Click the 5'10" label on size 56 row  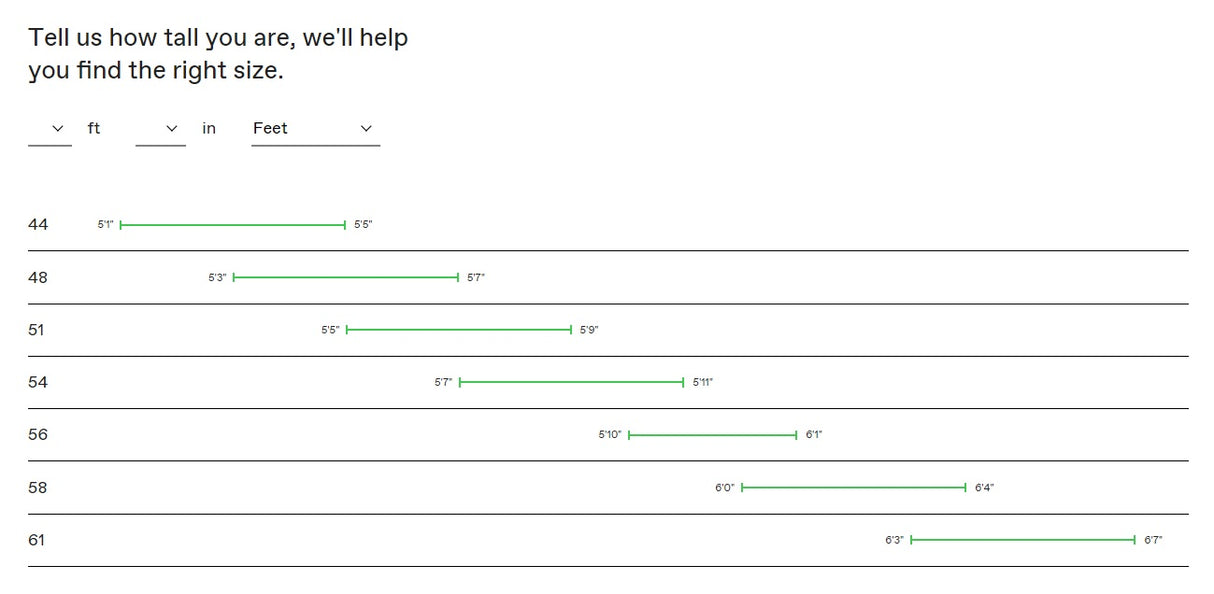click(610, 435)
